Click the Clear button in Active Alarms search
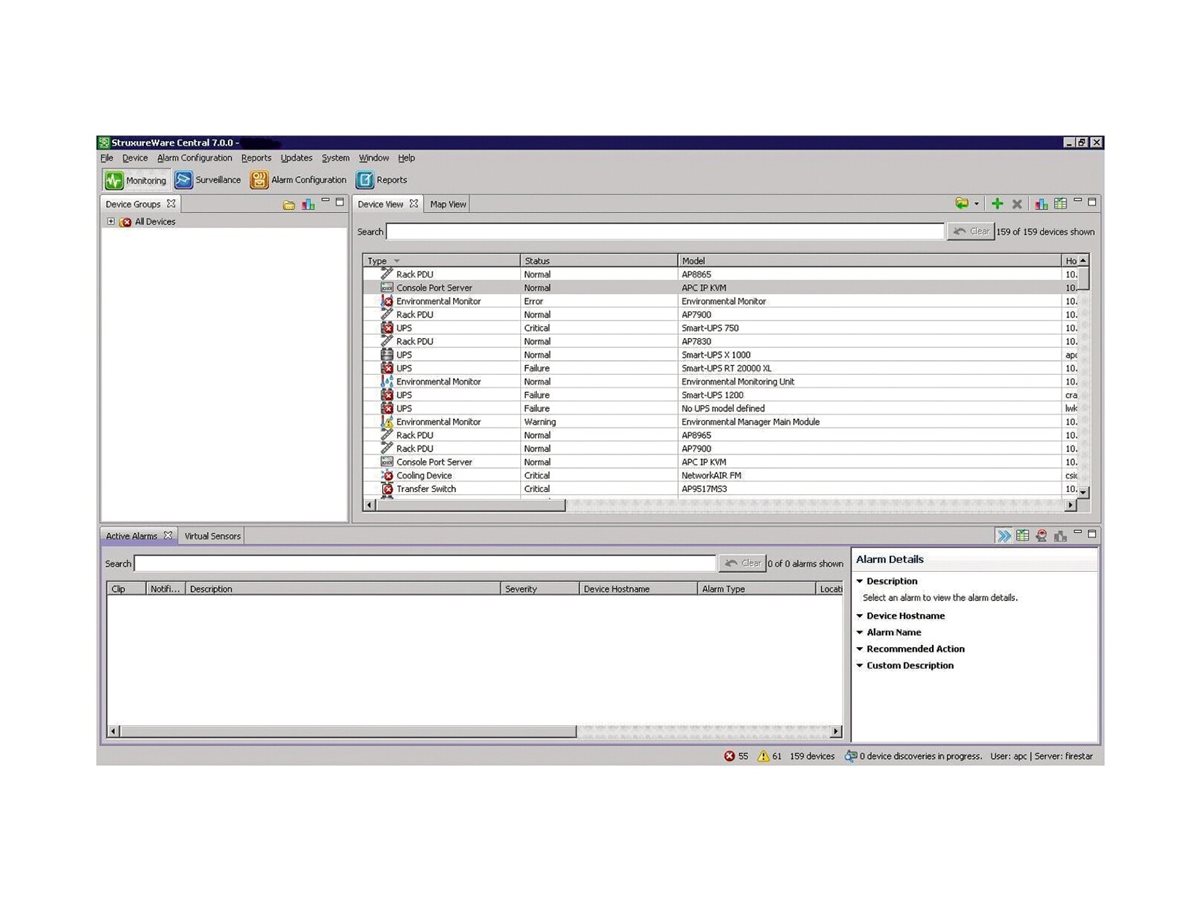Screen dimensions: 1200x900 (x=742, y=563)
